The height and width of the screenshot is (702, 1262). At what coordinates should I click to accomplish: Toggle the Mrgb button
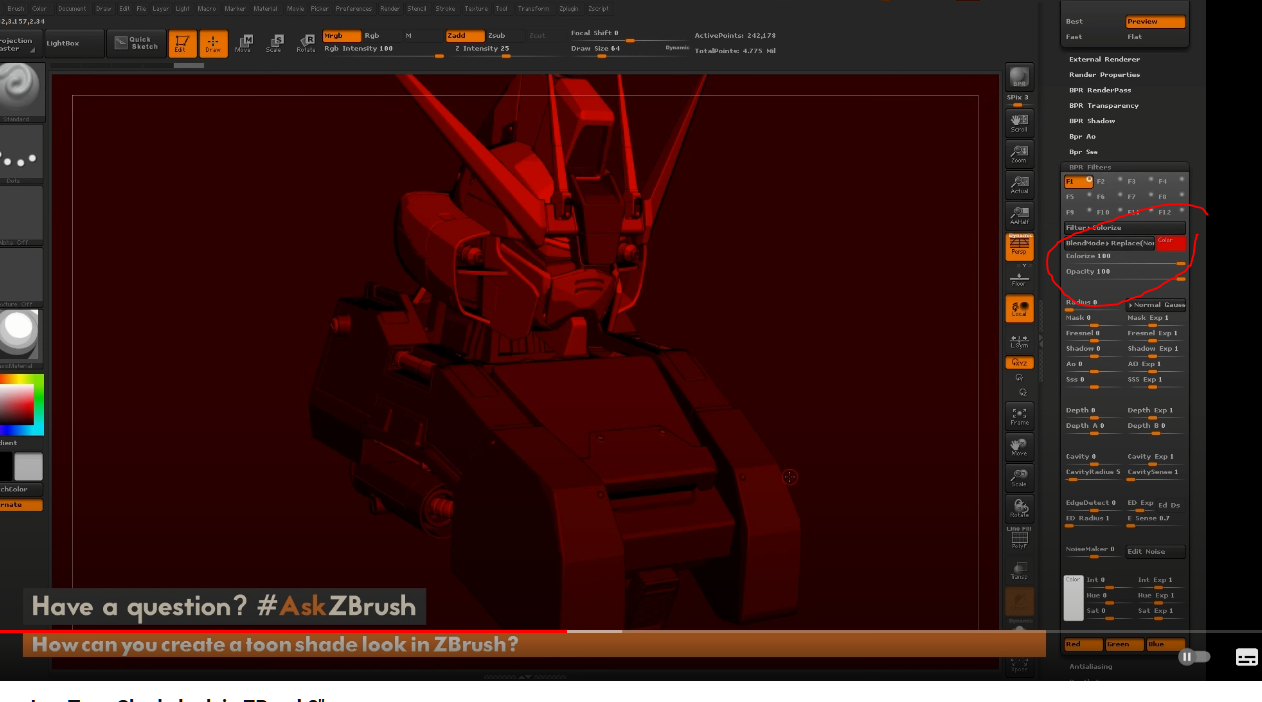(x=341, y=35)
